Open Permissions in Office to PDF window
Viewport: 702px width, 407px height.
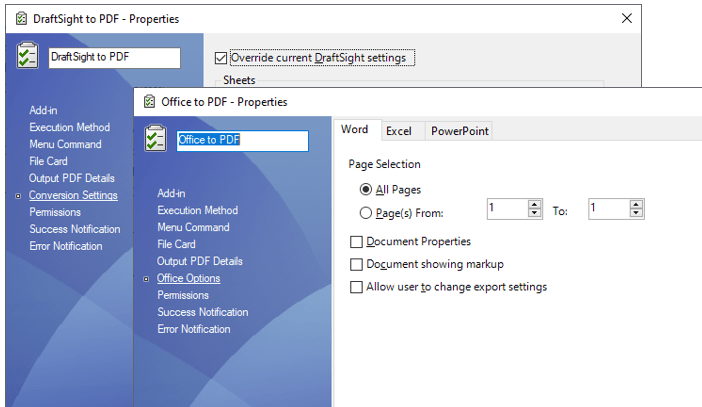183,296
